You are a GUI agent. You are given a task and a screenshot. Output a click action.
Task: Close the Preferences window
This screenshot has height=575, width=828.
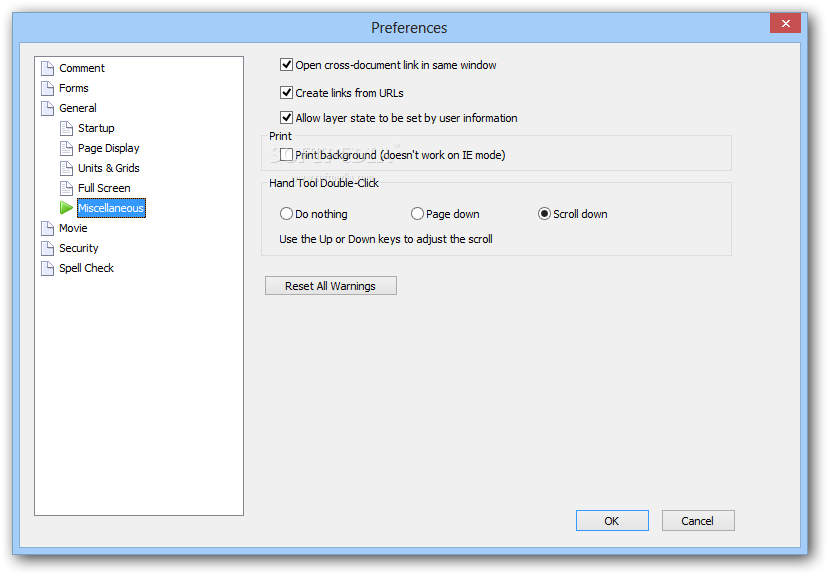(x=785, y=23)
